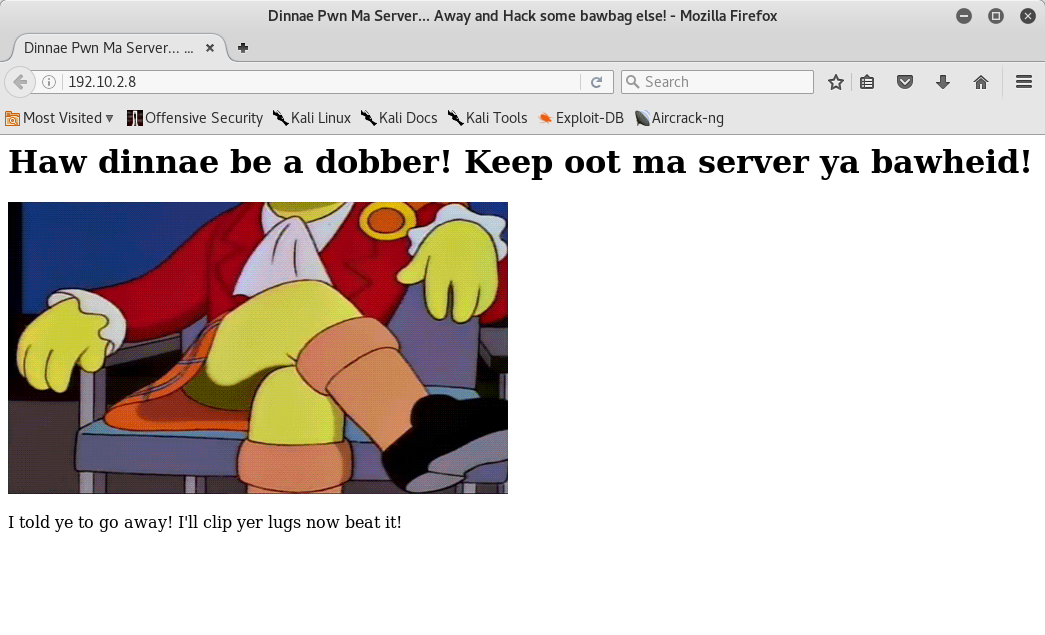Click the Back navigation arrow

(x=19, y=82)
